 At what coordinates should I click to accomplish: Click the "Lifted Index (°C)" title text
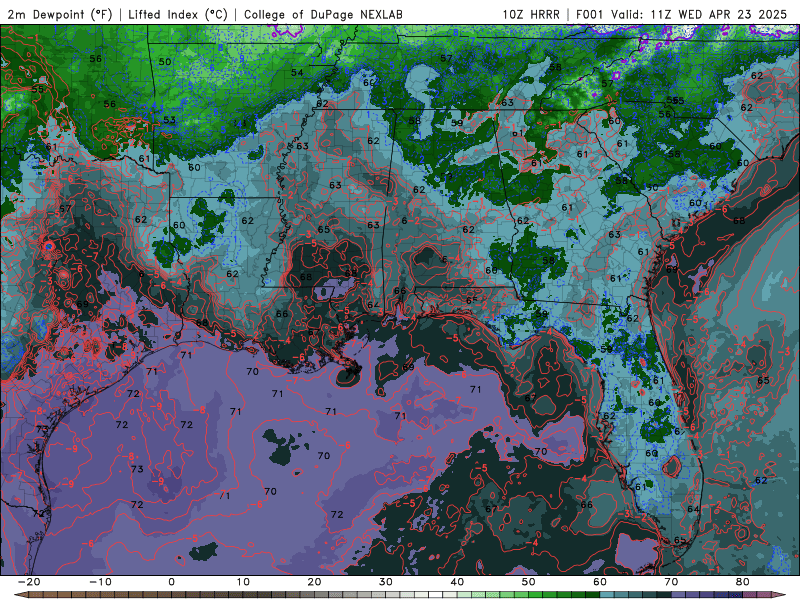(x=178, y=14)
